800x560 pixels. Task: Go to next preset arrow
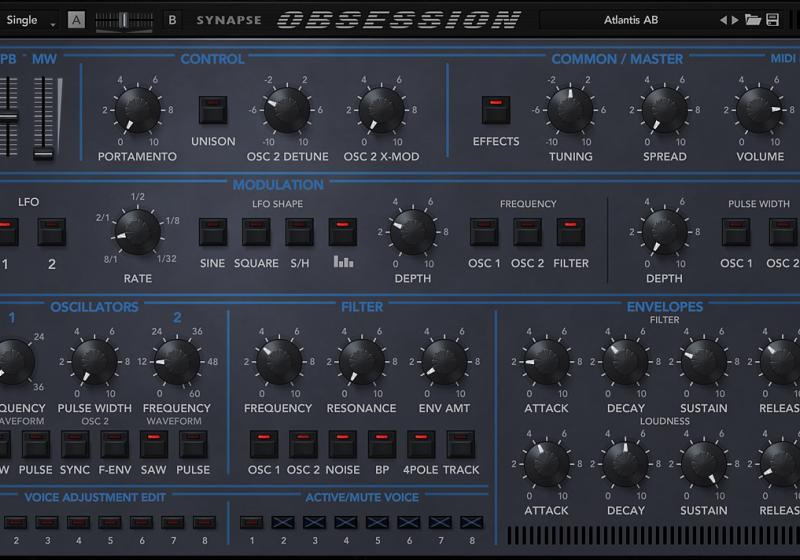735,20
